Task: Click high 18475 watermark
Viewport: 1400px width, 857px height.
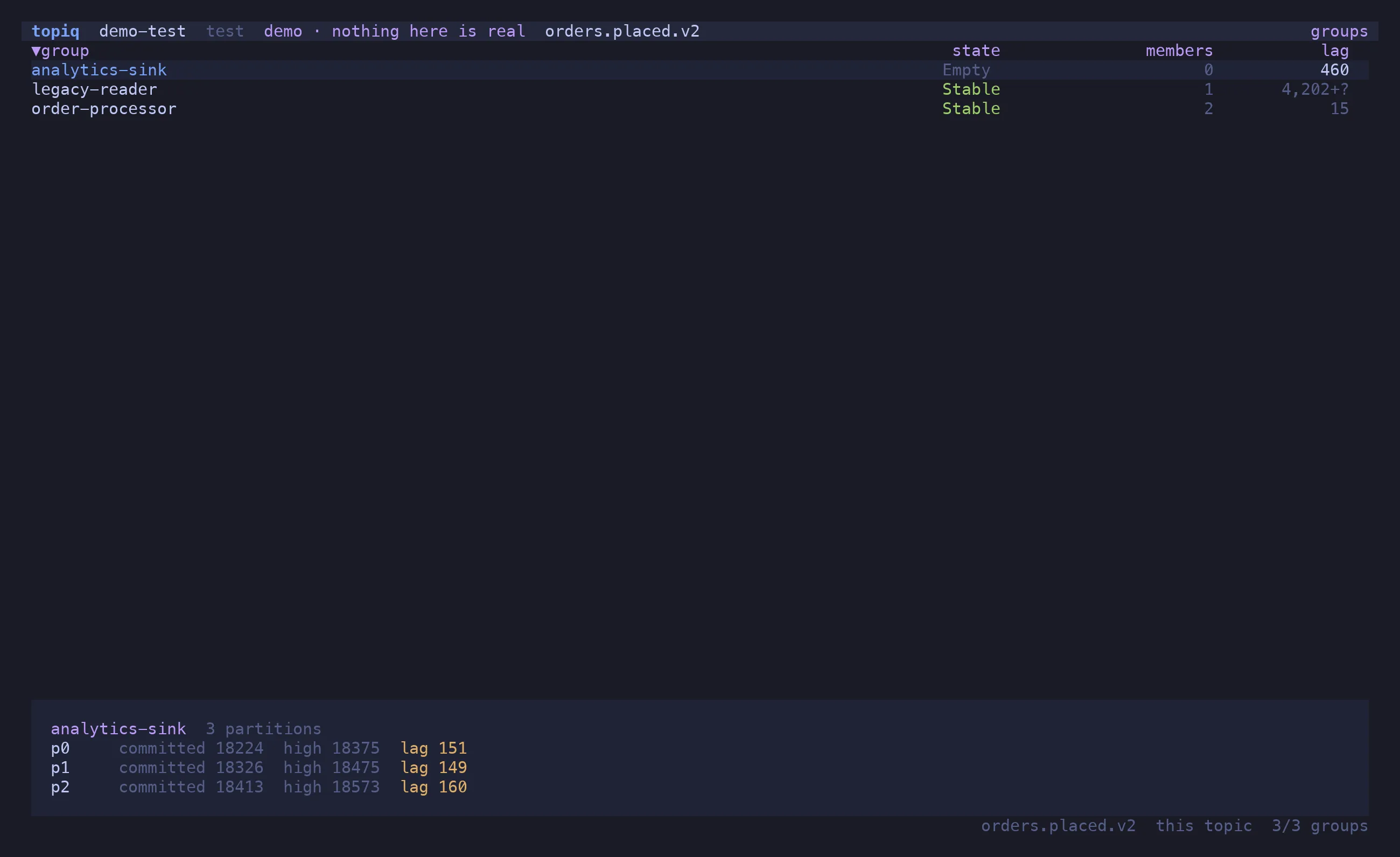Action: [331, 767]
